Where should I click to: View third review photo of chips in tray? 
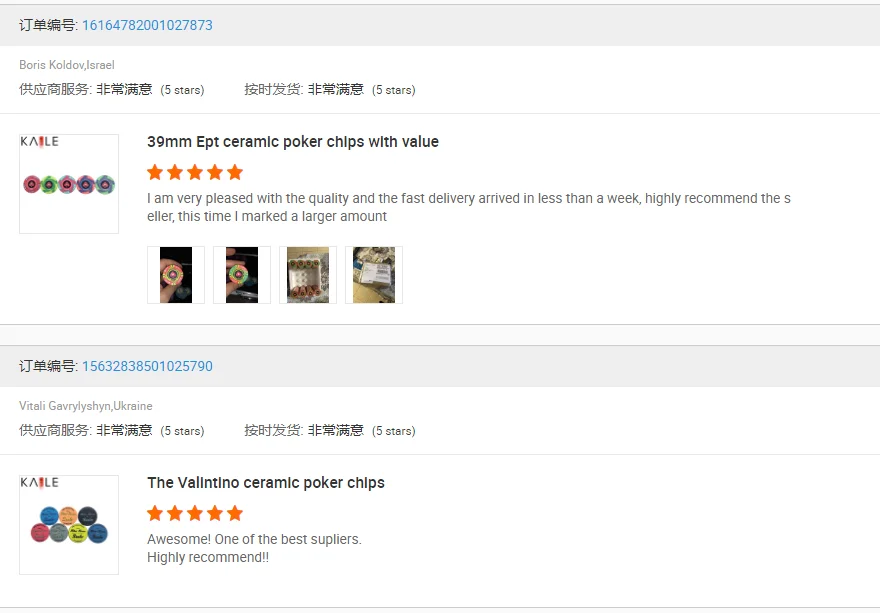click(x=308, y=275)
